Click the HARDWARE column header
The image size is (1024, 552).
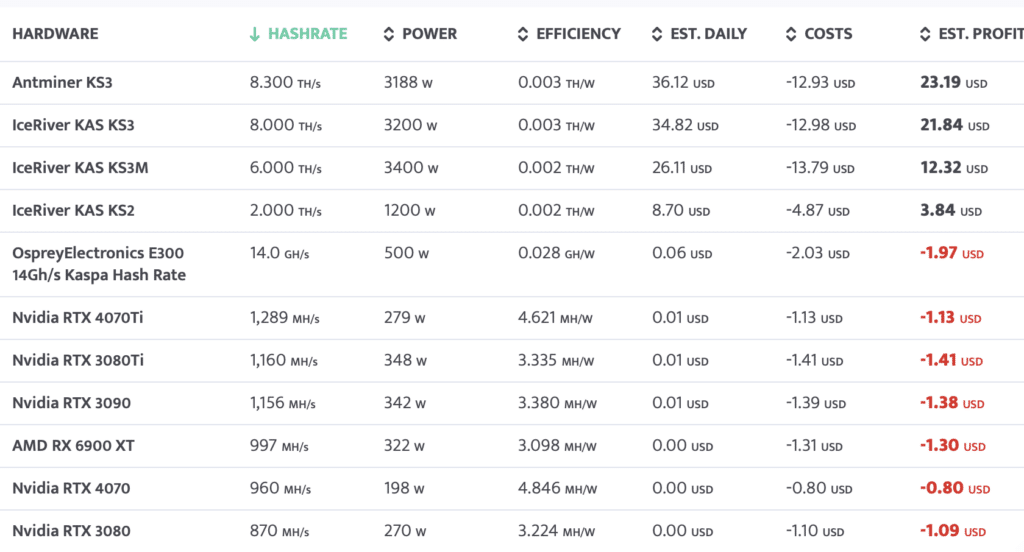click(x=56, y=34)
